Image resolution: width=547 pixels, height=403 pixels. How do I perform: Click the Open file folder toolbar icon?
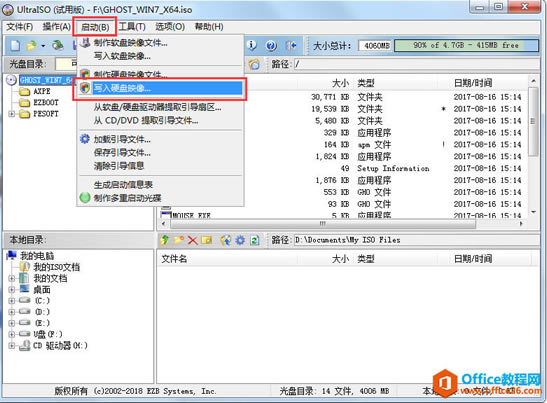(x=31, y=45)
